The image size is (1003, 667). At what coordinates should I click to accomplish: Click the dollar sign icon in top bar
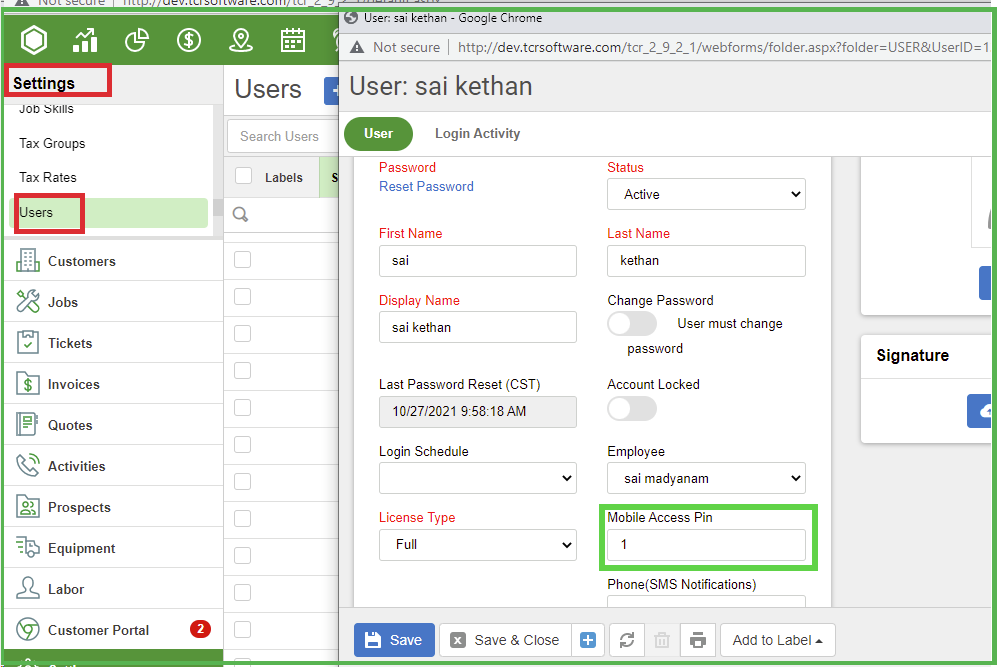click(189, 40)
